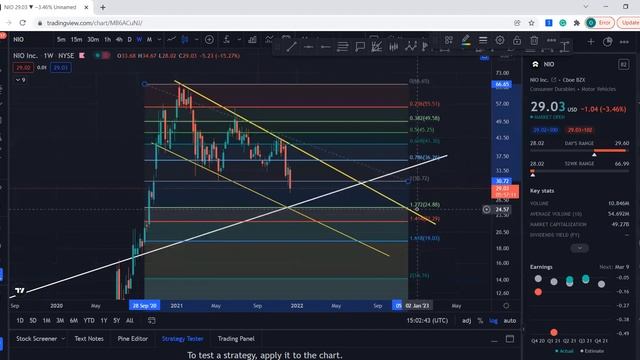Expand the time interval dropdown arrow
The width and height of the screenshot is (640, 360).
159,40
